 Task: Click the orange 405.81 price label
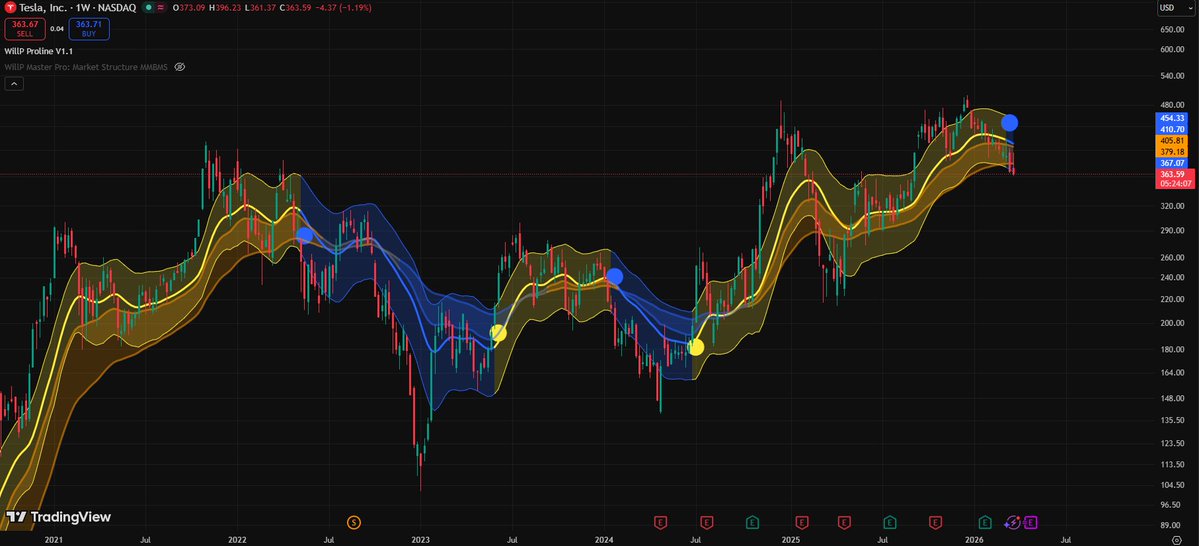(1172, 141)
